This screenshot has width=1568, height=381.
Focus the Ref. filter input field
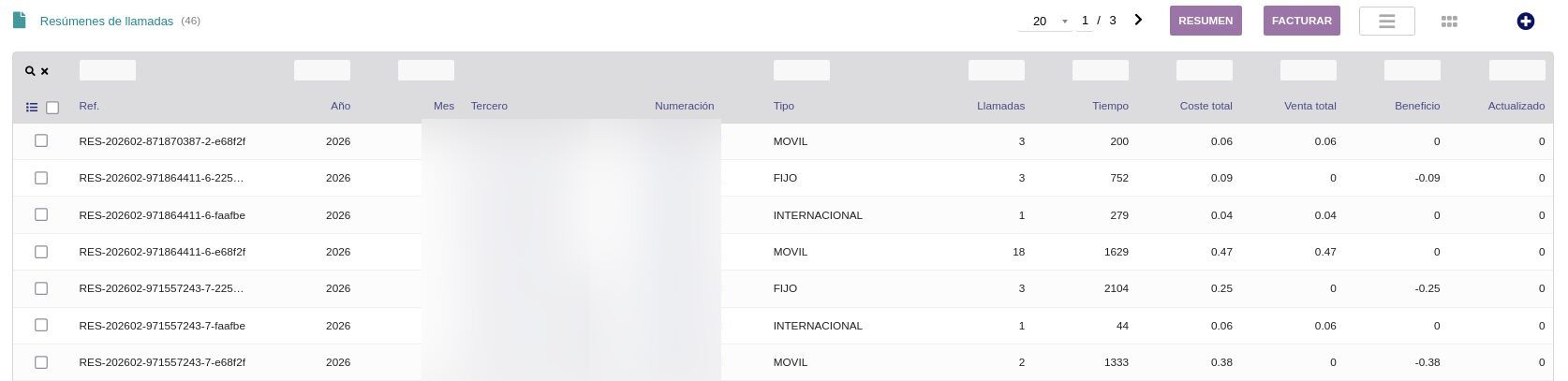(108, 70)
